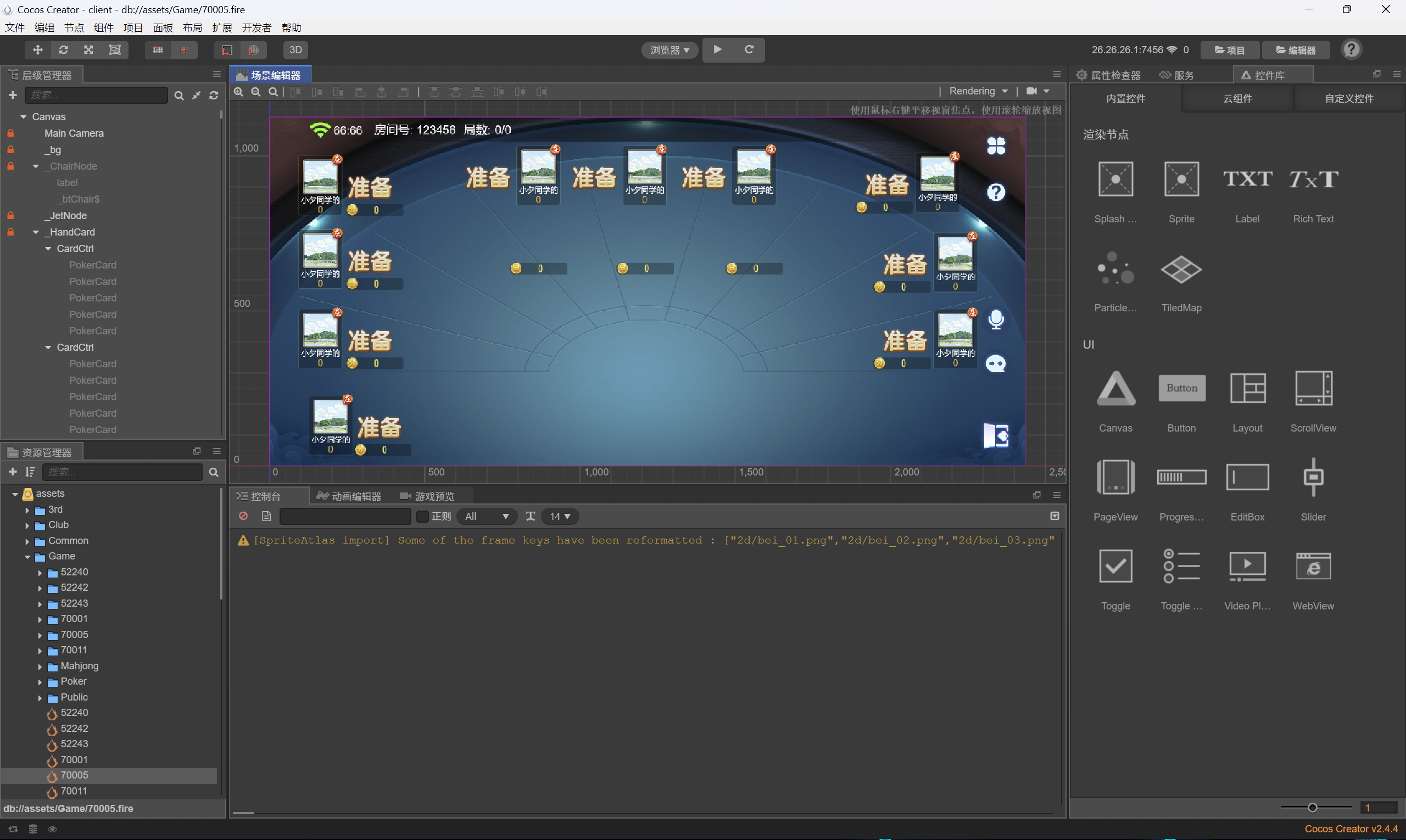Click the play preview button
Viewport: 1406px width, 840px height.
pyautogui.click(x=717, y=49)
